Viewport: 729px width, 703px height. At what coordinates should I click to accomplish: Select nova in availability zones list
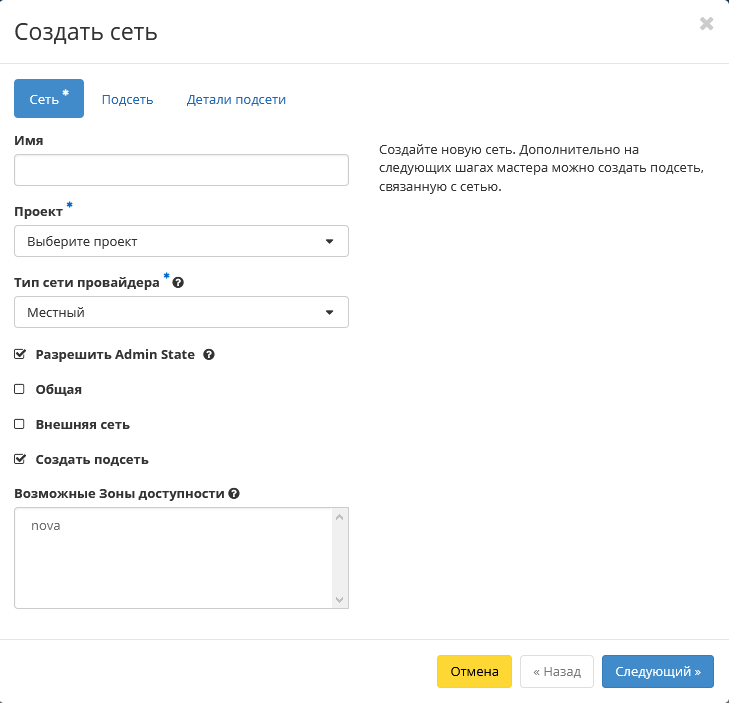(46, 525)
